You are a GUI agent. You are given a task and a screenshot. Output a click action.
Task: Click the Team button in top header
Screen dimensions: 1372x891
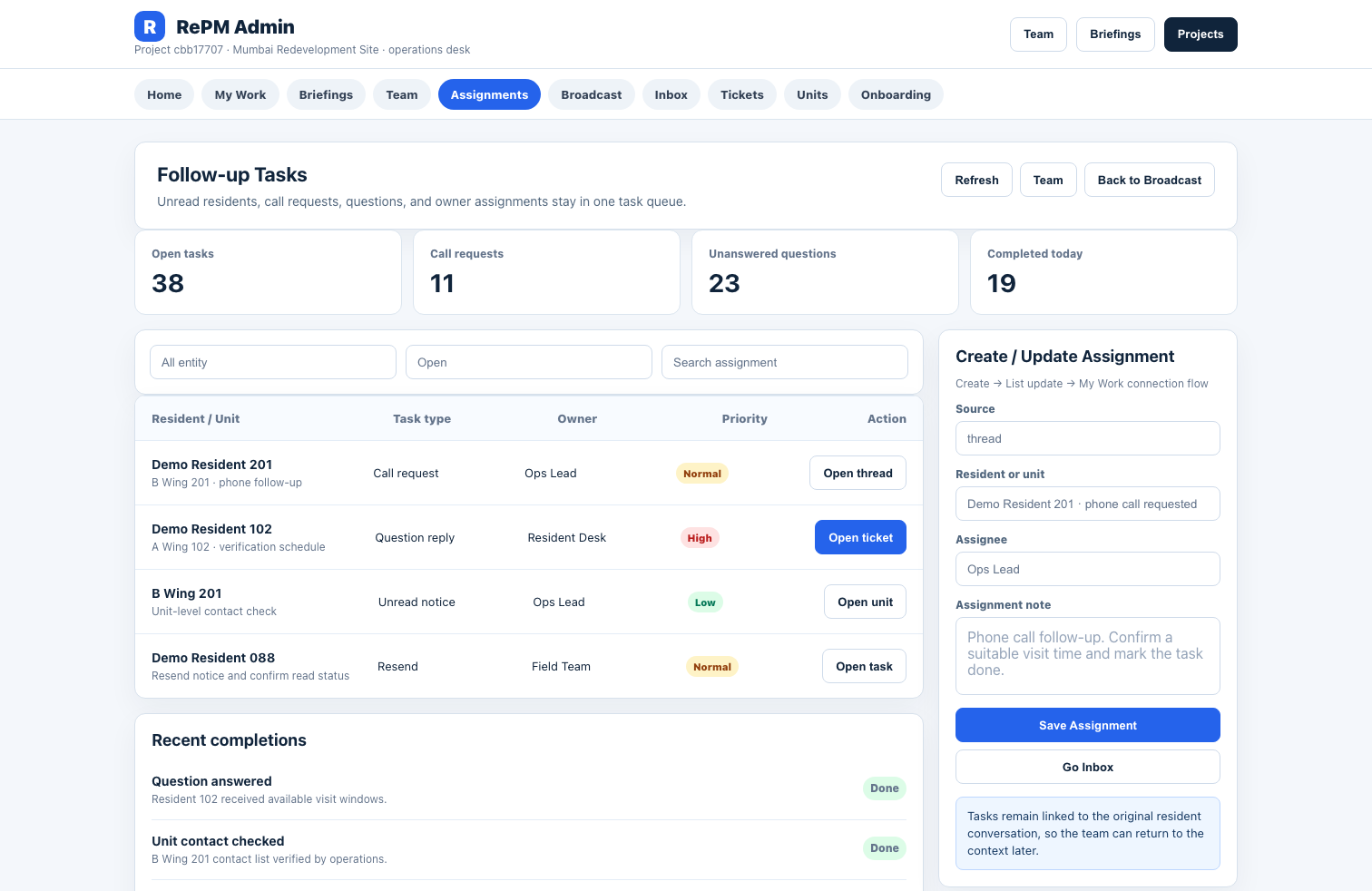coord(1038,34)
